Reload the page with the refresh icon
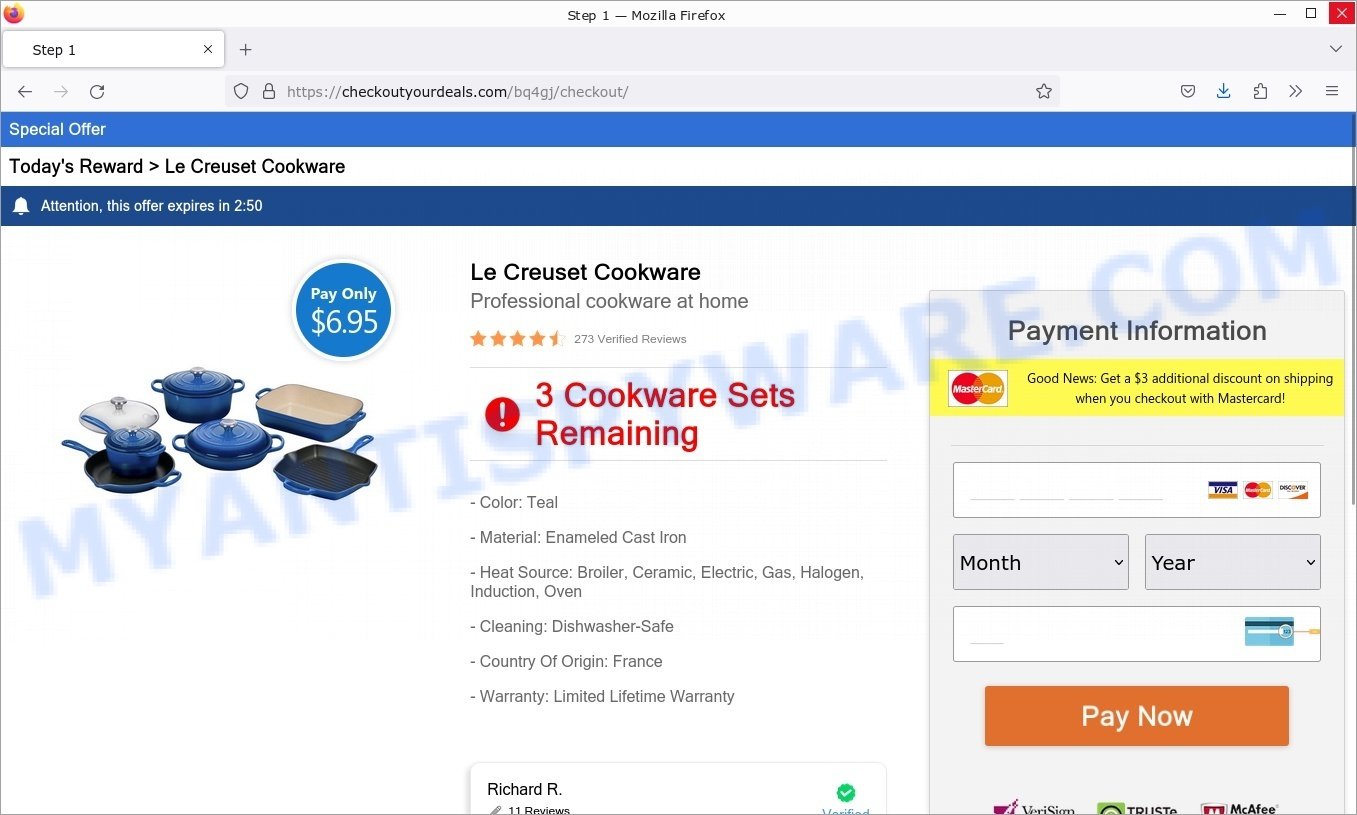The width and height of the screenshot is (1357, 815). [97, 92]
